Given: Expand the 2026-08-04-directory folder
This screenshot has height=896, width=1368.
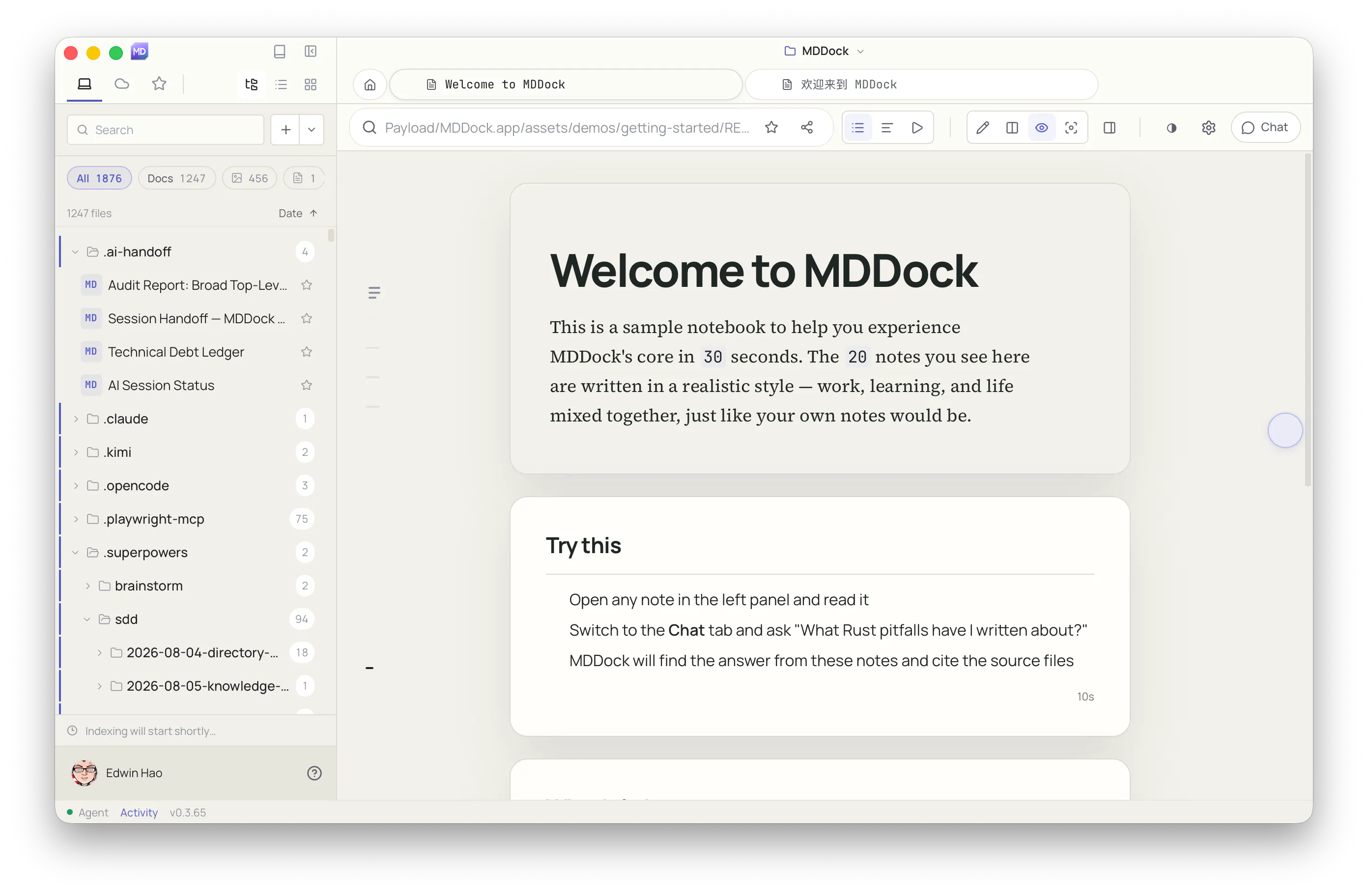Looking at the screenshot, I should click(x=99, y=652).
